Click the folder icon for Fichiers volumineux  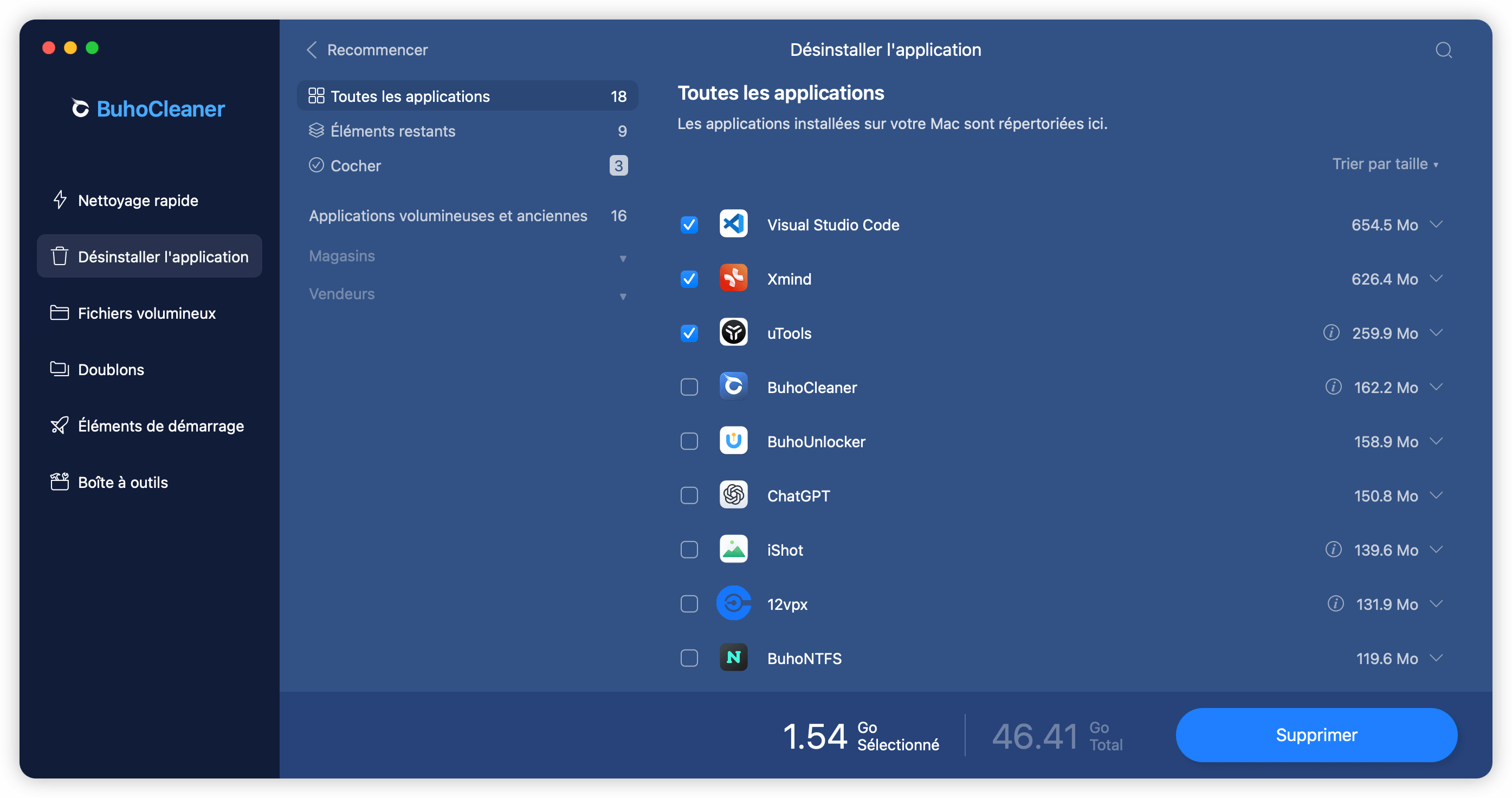pyautogui.click(x=59, y=312)
